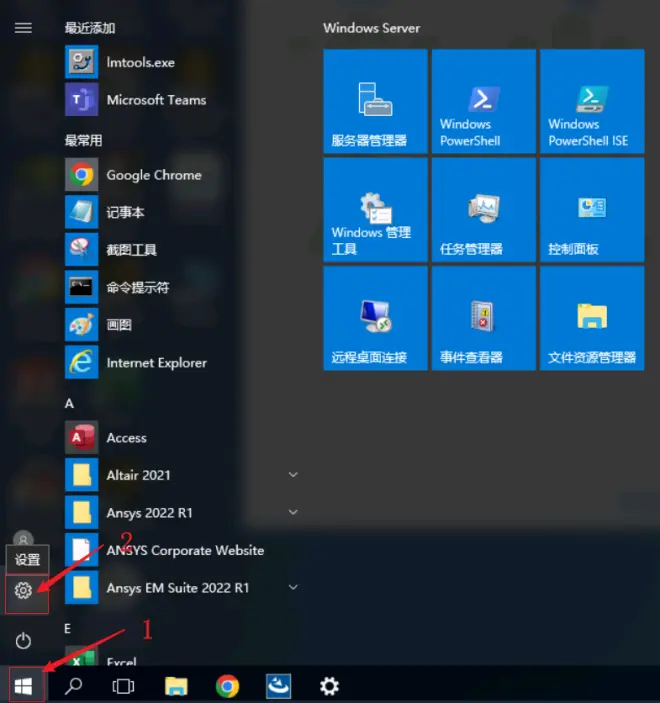
Task: Expand the Start hamburger menu
Action: tap(23, 28)
